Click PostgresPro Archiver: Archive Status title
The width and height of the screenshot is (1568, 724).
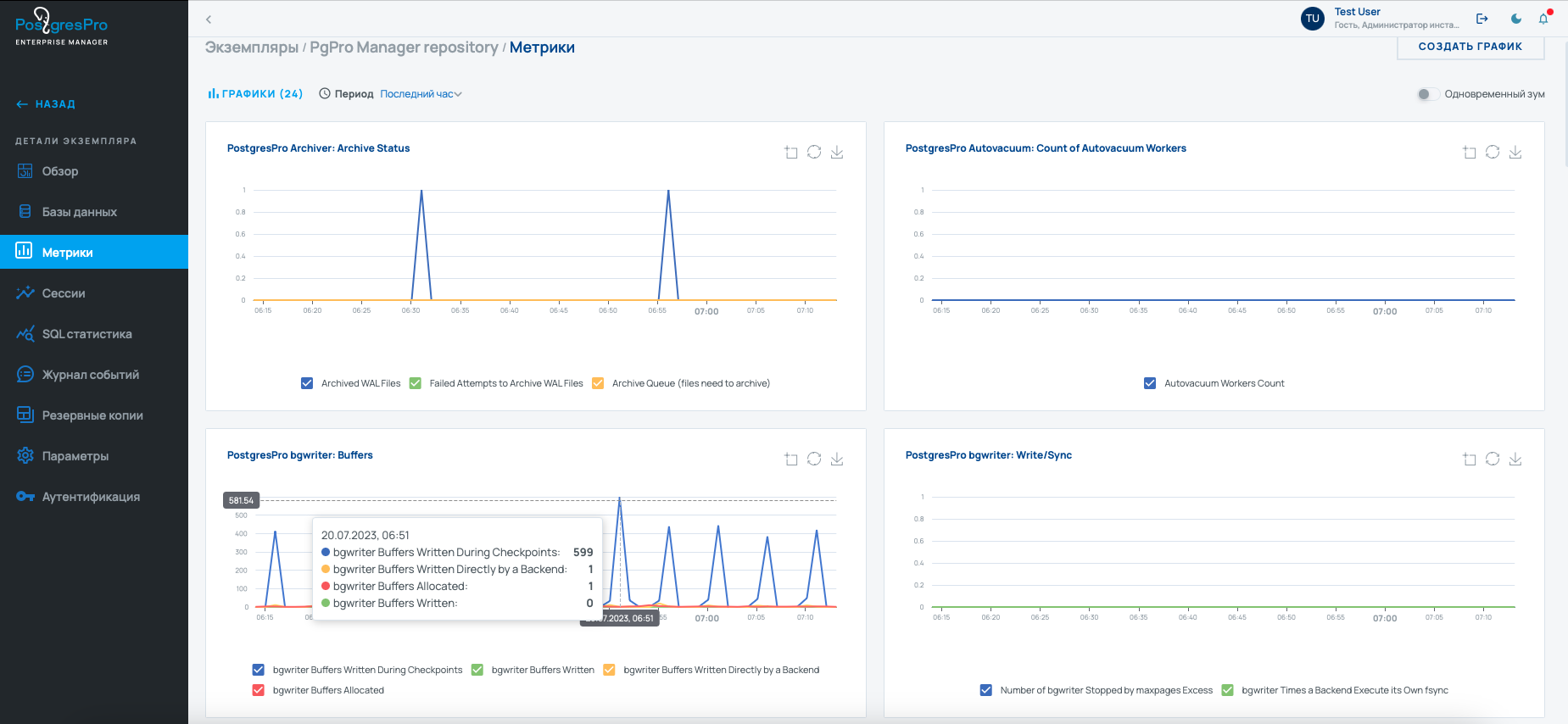pyautogui.click(x=318, y=148)
